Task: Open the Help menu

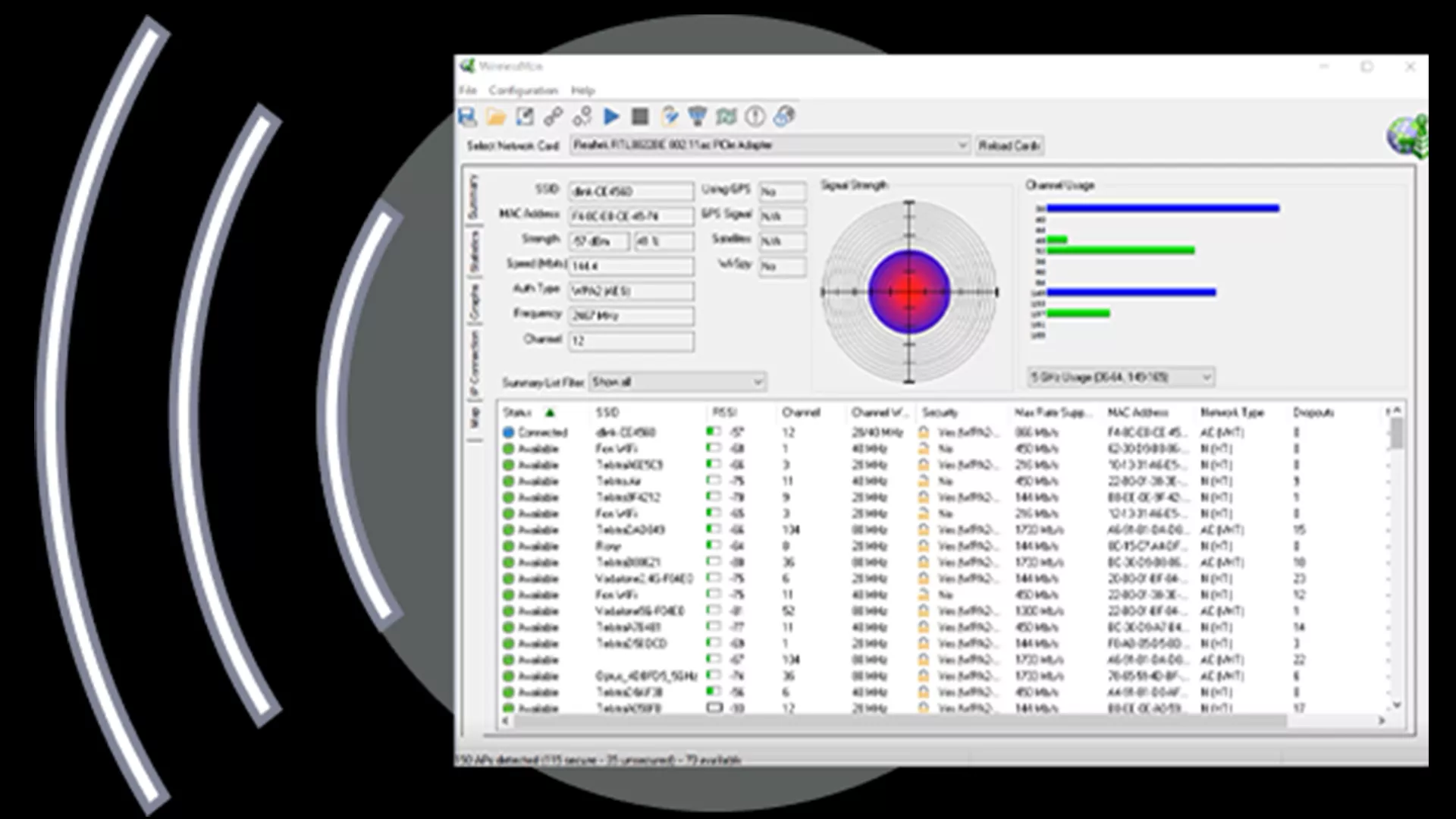Action: pyautogui.click(x=582, y=90)
